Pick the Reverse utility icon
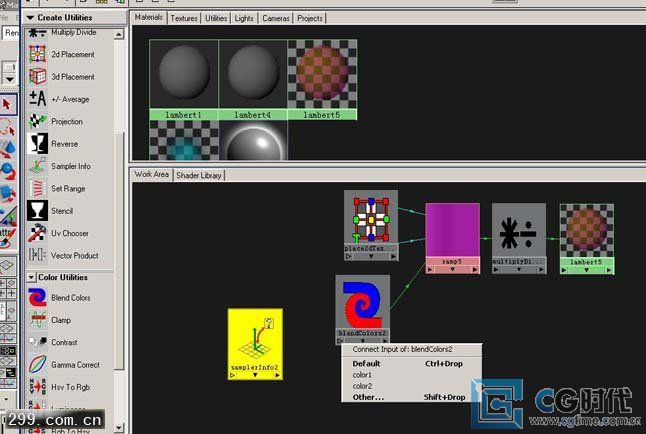This screenshot has height=434, width=646. 37,143
